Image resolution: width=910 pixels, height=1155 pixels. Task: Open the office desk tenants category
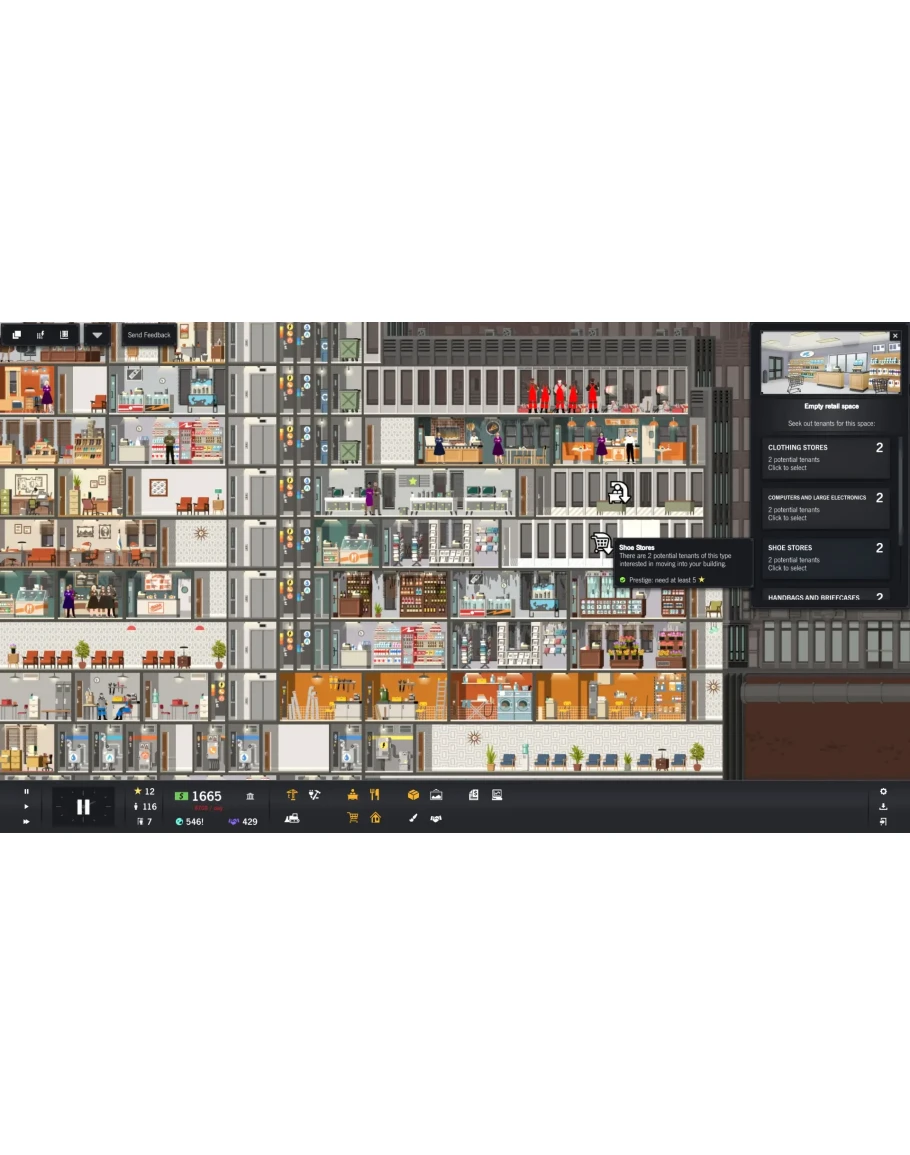353,795
